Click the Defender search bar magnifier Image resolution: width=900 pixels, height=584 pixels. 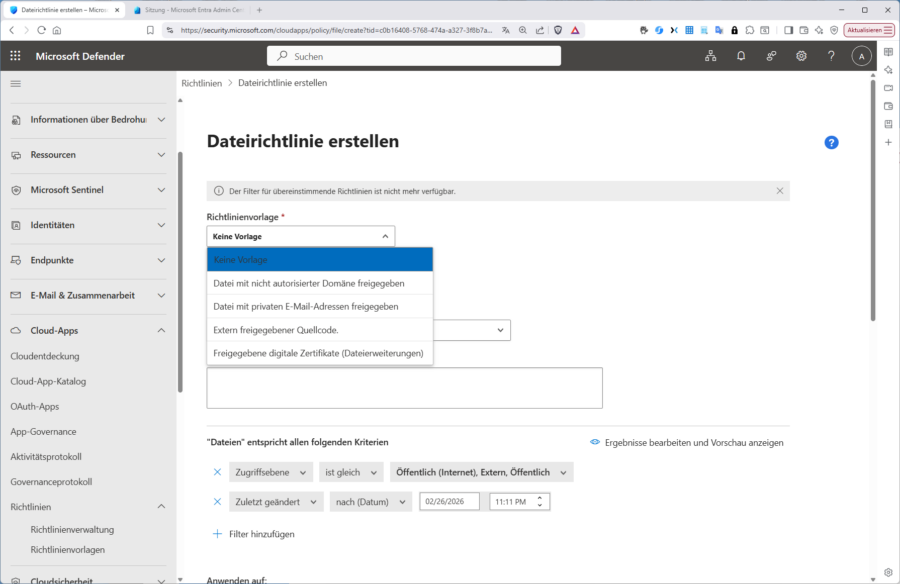(283, 55)
